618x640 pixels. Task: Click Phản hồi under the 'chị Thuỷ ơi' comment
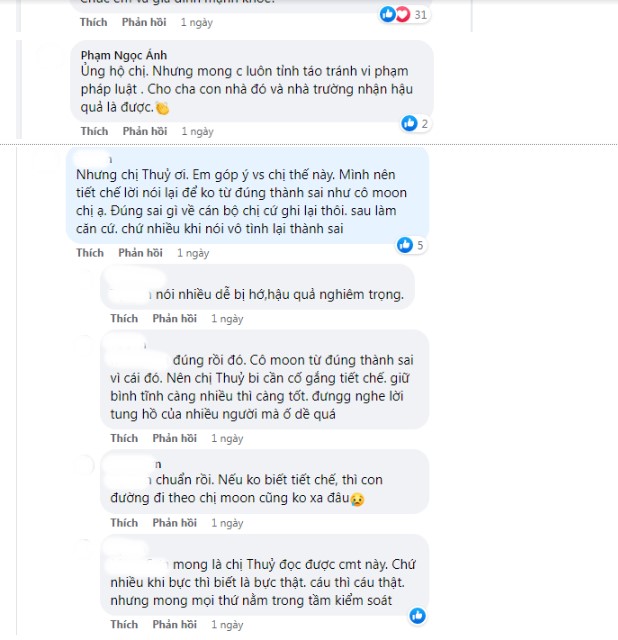point(140,253)
